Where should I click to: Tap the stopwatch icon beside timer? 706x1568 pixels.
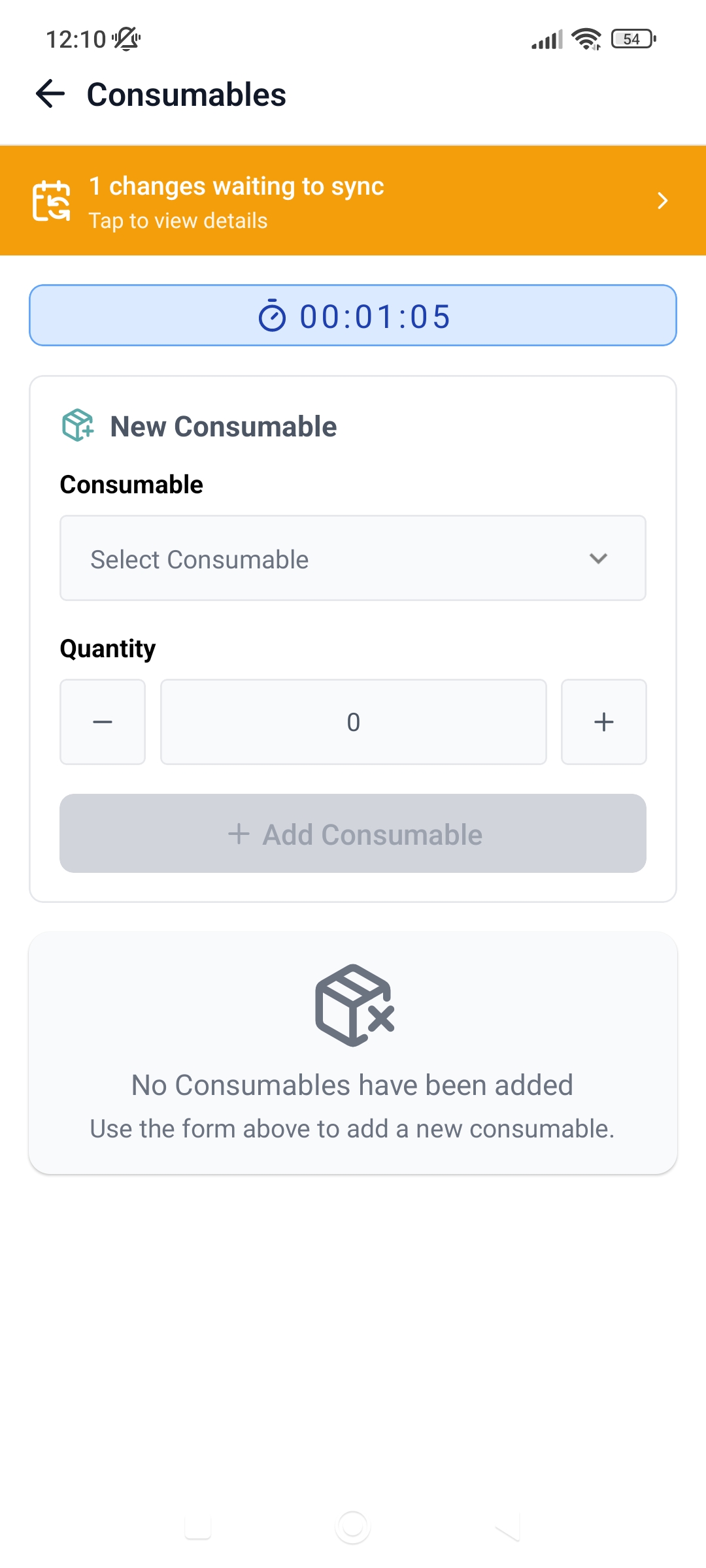click(x=272, y=316)
